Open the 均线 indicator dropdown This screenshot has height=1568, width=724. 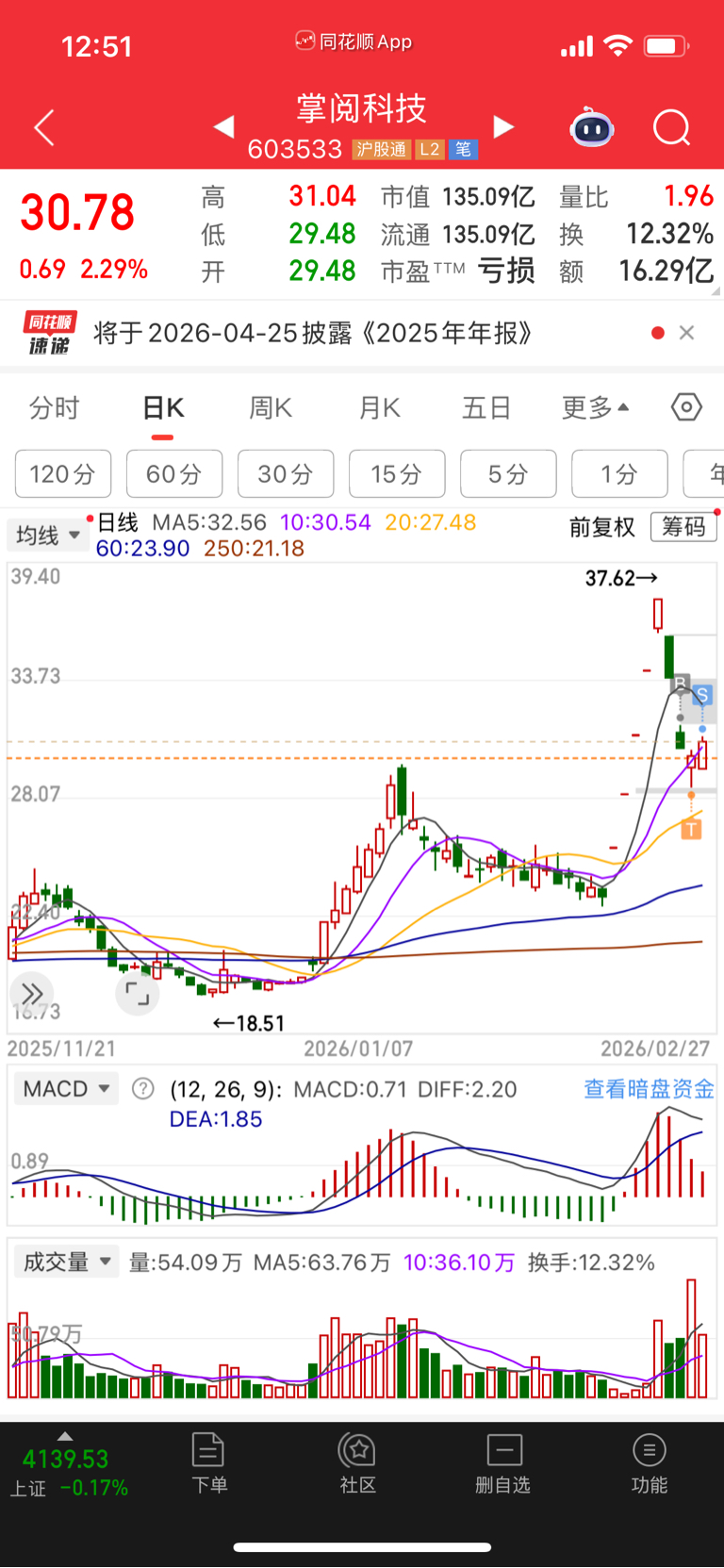tap(48, 536)
